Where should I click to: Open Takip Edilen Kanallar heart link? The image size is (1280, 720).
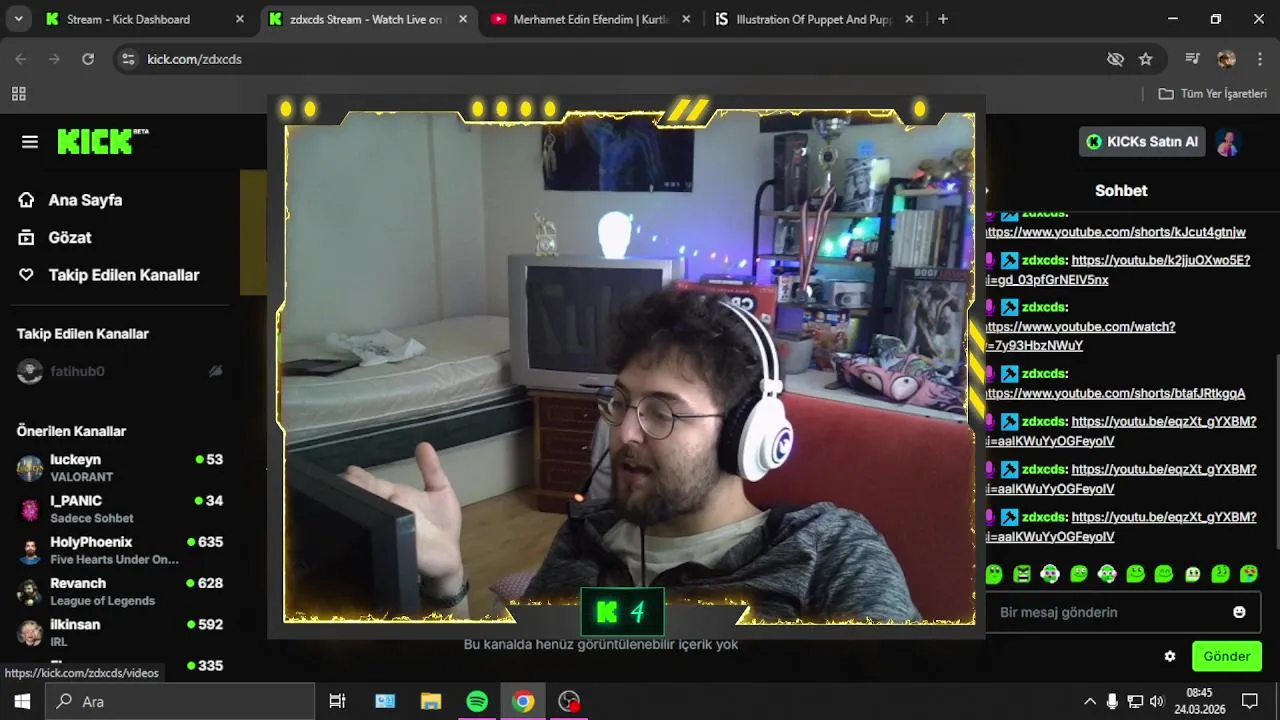tap(109, 275)
